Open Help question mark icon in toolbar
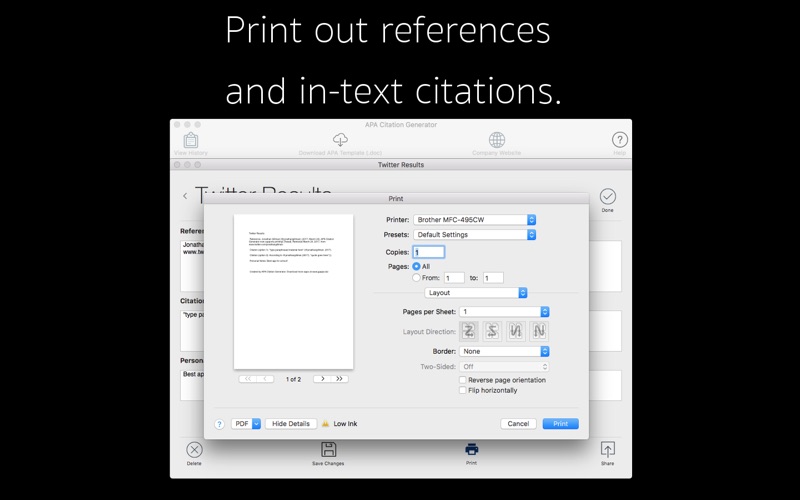Screen dimensions: 800x500 (x=619, y=140)
